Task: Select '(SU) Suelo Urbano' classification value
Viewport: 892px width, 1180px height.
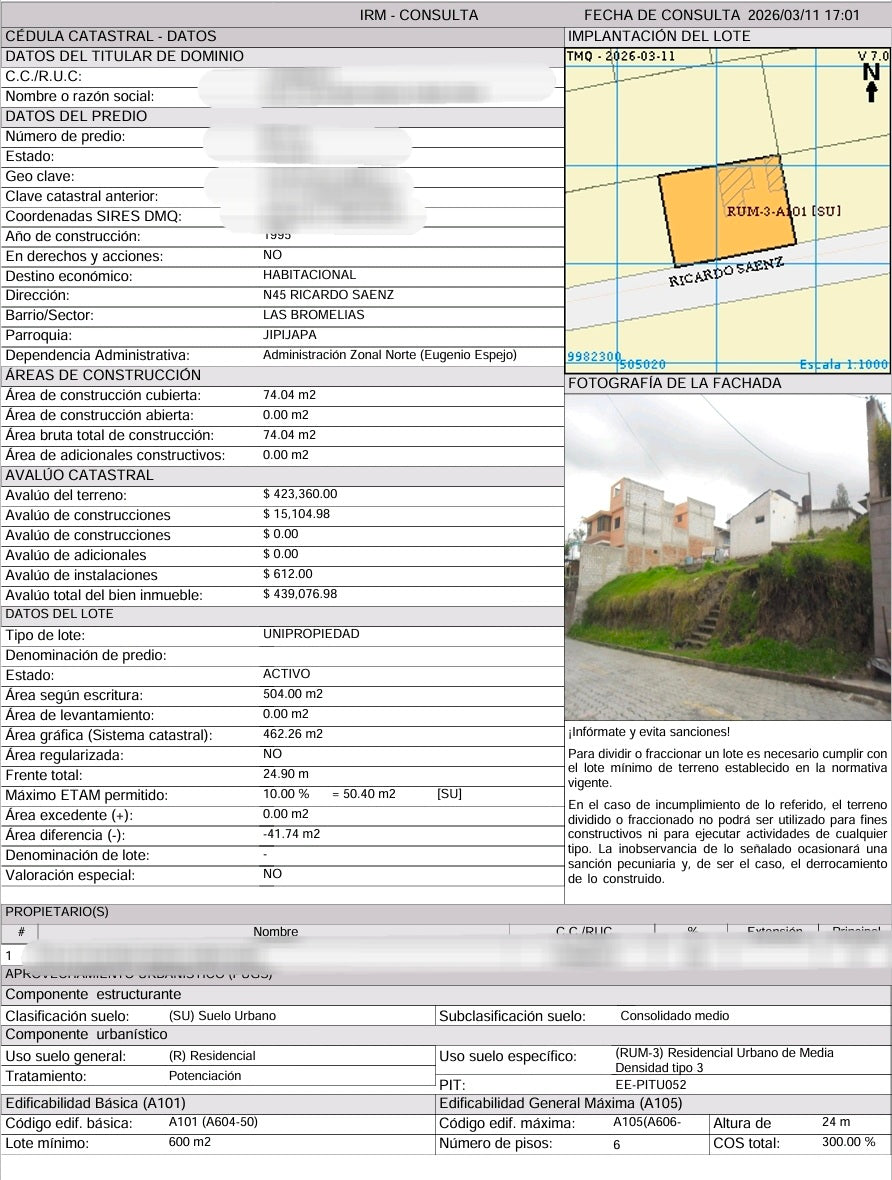Action: [222, 1016]
